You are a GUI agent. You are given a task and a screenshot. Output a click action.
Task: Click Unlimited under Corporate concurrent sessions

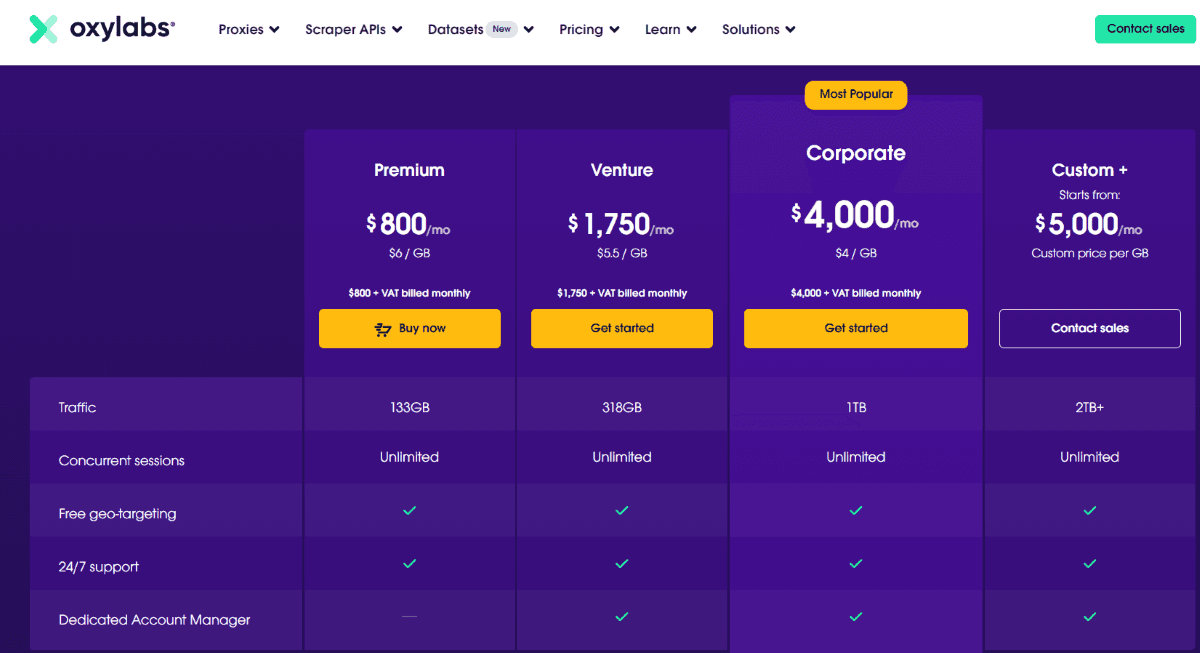pos(856,457)
